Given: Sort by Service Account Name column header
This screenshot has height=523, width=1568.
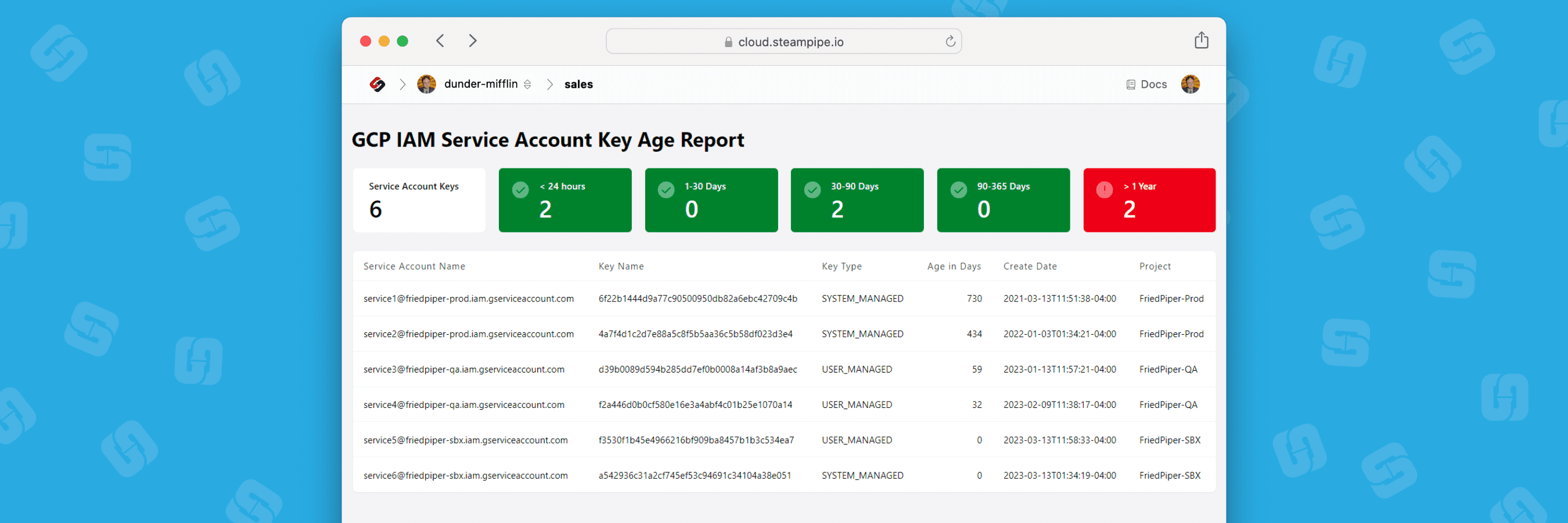Looking at the screenshot, I should coord(414,266).
